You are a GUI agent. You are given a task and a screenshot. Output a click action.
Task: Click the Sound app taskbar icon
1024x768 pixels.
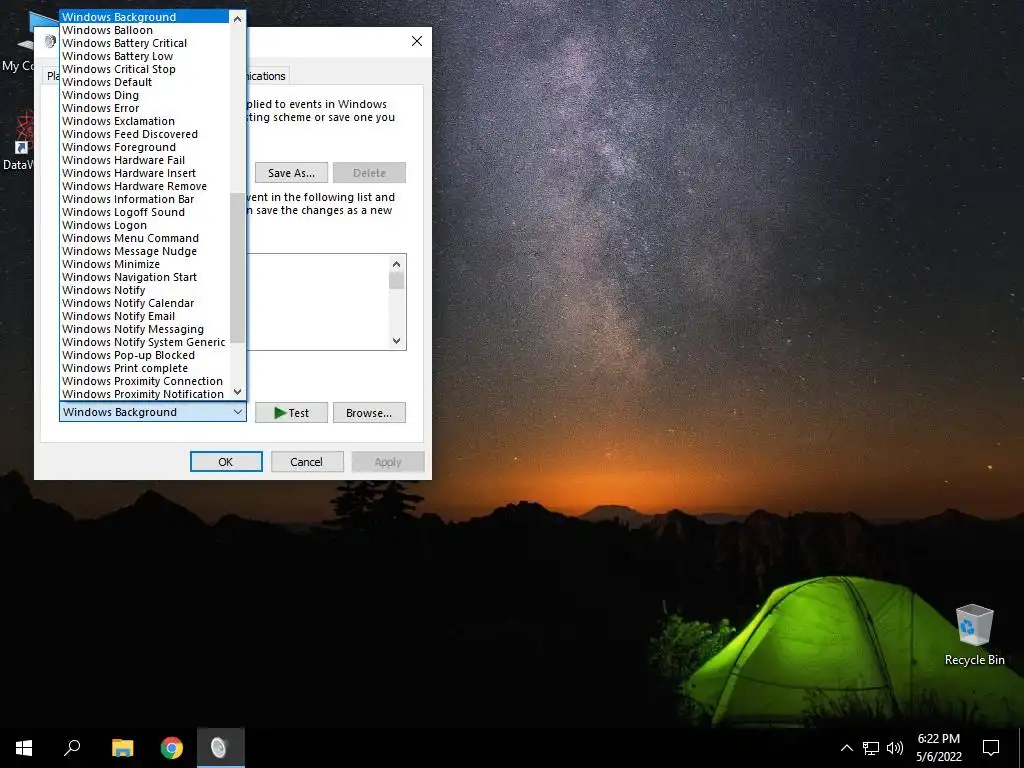219,748
